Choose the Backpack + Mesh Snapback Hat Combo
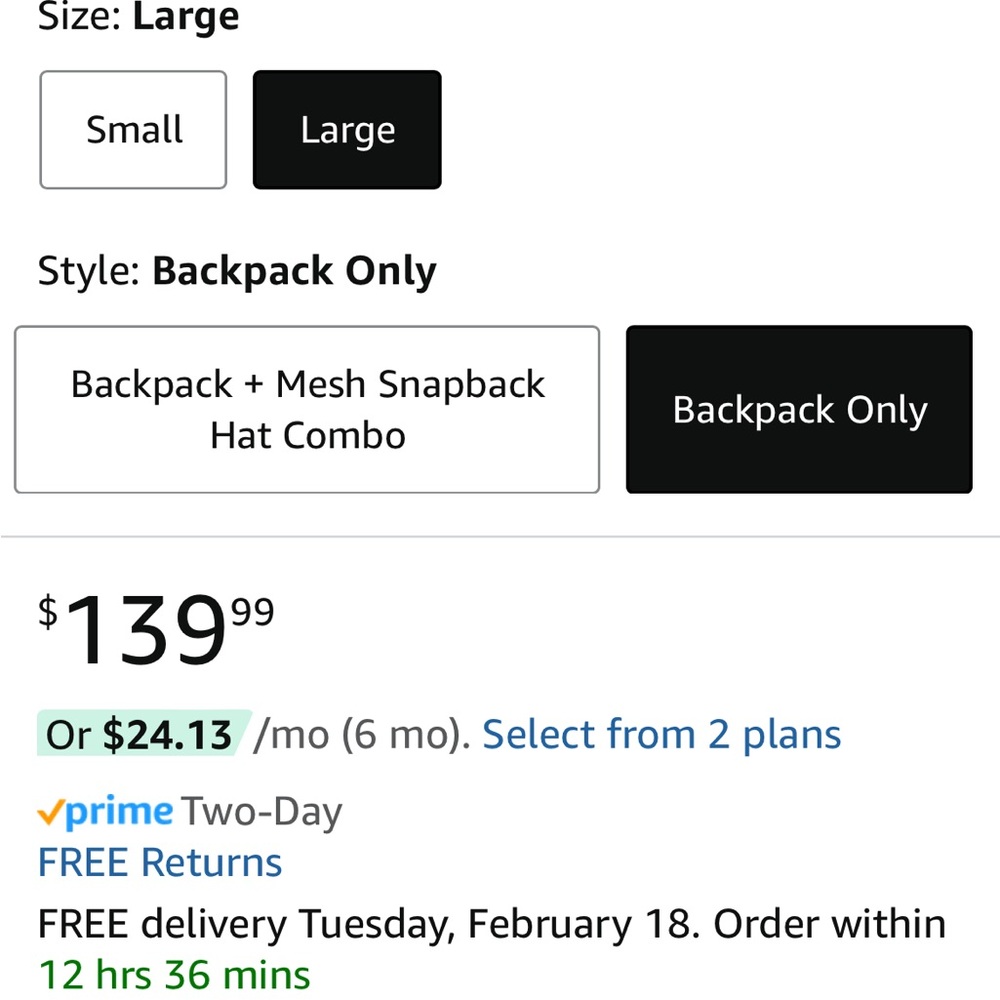The image size is (1000, 1000). tap(306, 409)
